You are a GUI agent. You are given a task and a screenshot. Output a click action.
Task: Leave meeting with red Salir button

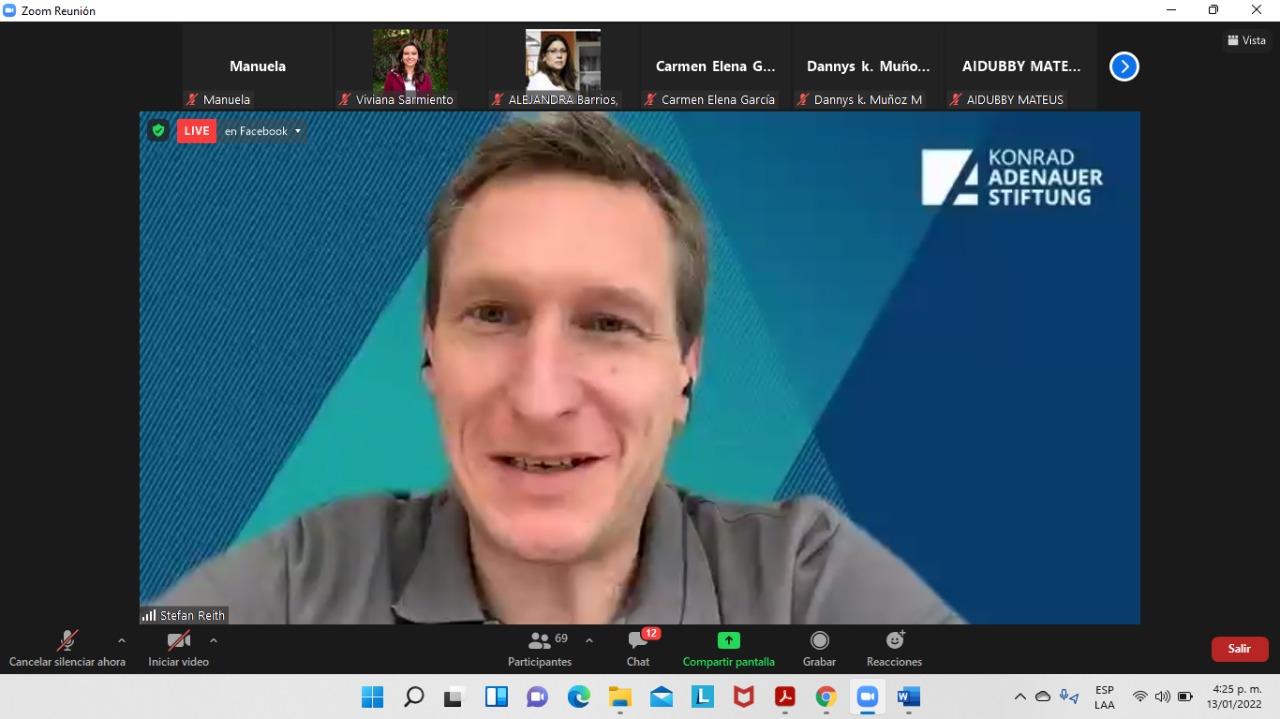[x=1239, y=649]
